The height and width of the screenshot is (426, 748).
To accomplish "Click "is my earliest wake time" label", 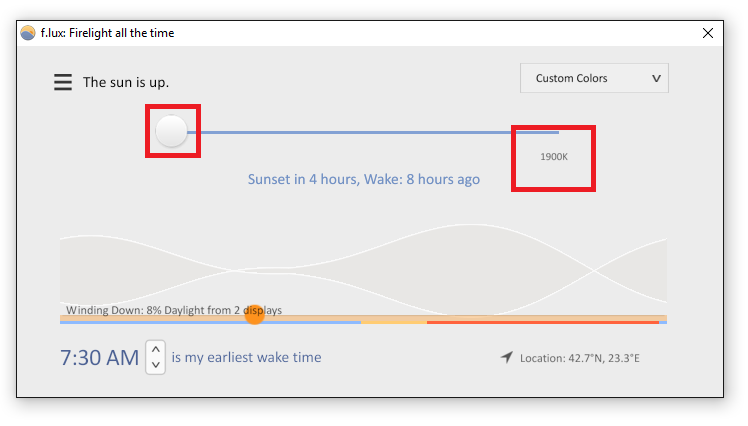I will (x=246, y=357).
